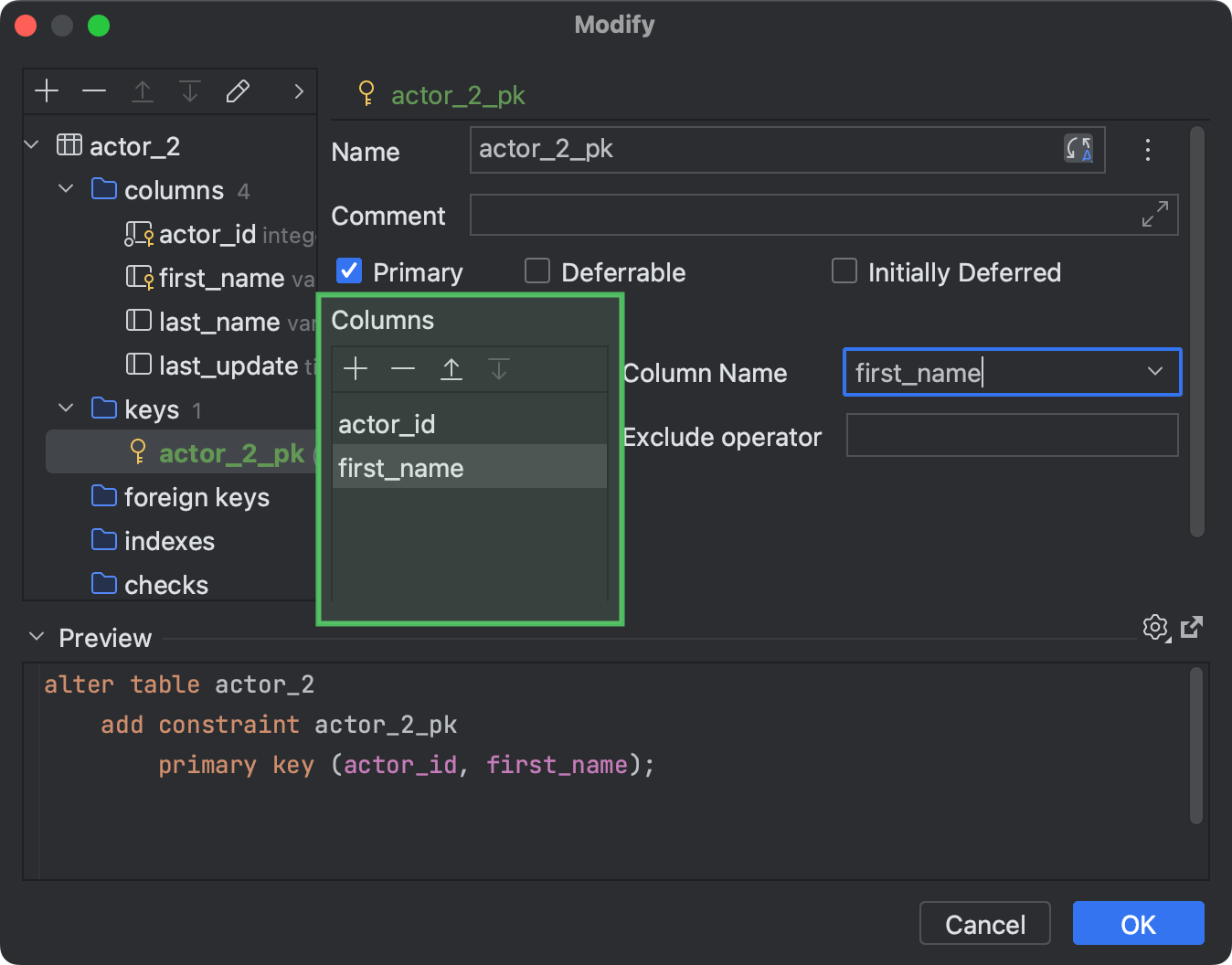Viewport: 1232px width, 965px height.
Task: Move actor_id up with the up-arrow icon
Action: tap(451, 369)
